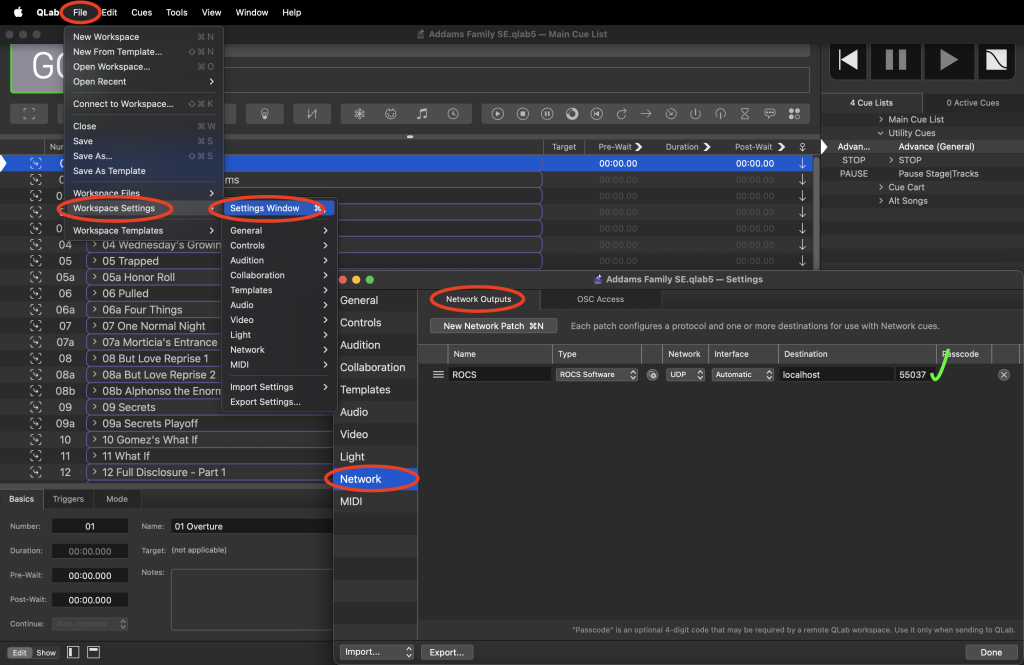Click the panic-all fade button

[x=997, y=60]
